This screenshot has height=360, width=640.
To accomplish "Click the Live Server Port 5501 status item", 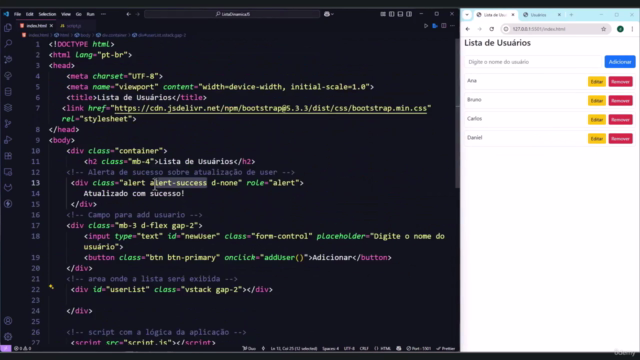I will [419, 349].
